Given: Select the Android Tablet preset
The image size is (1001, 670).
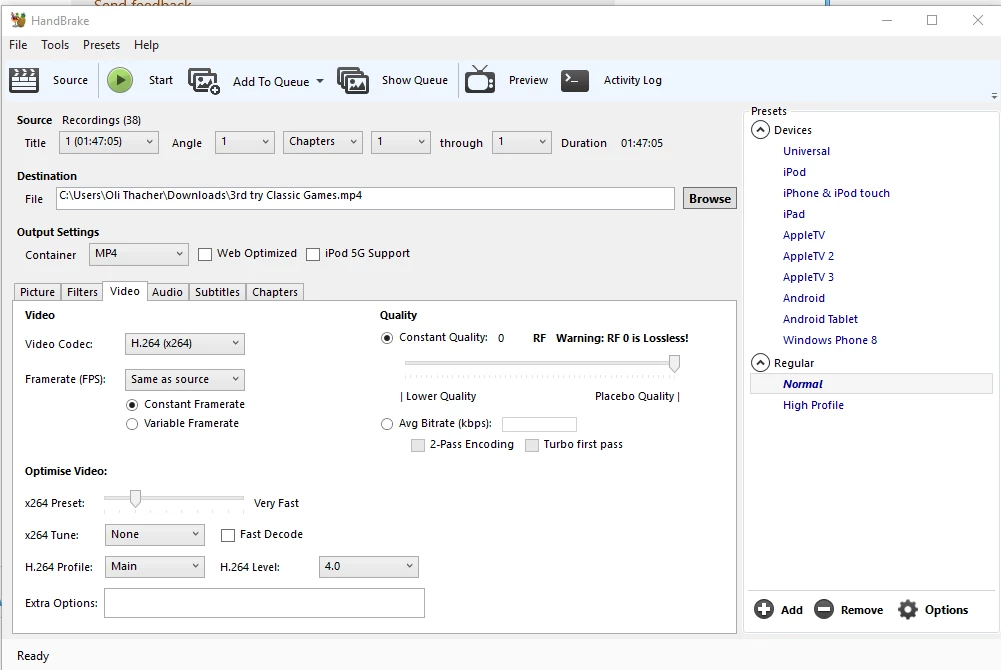Looking at the screenshot, I should pyautogui.click(x=820, y=319).
